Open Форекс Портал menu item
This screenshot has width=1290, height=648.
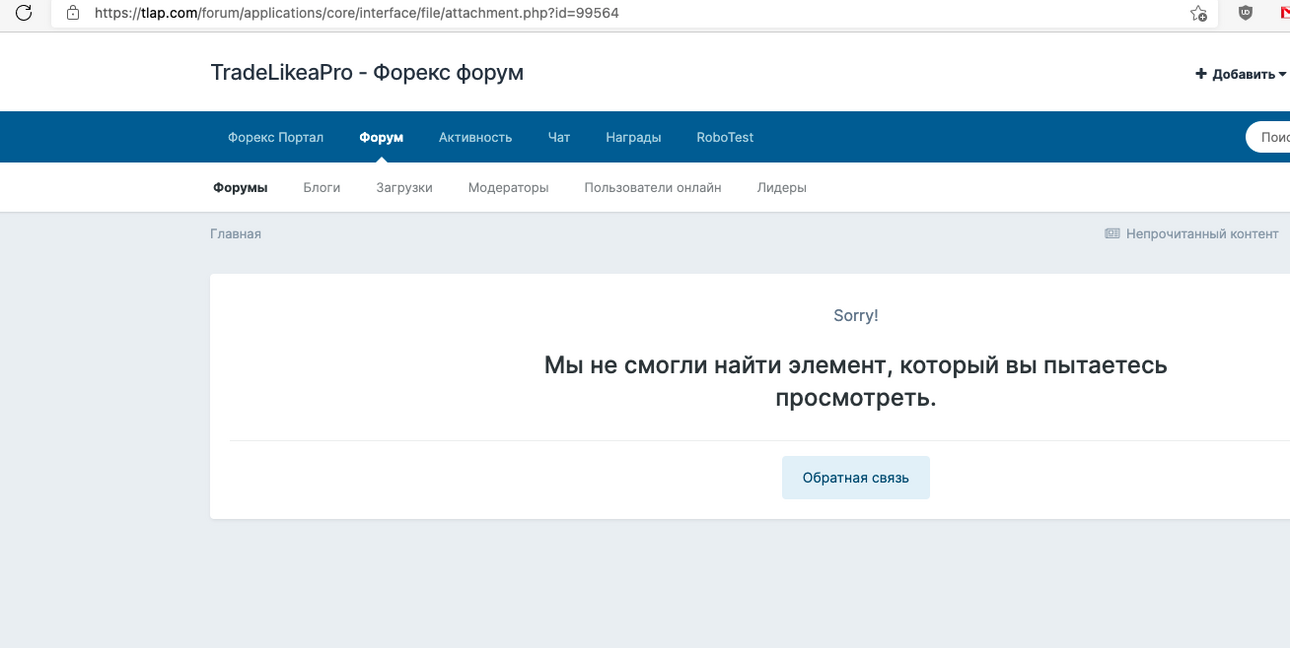click(x=276, y=137)
